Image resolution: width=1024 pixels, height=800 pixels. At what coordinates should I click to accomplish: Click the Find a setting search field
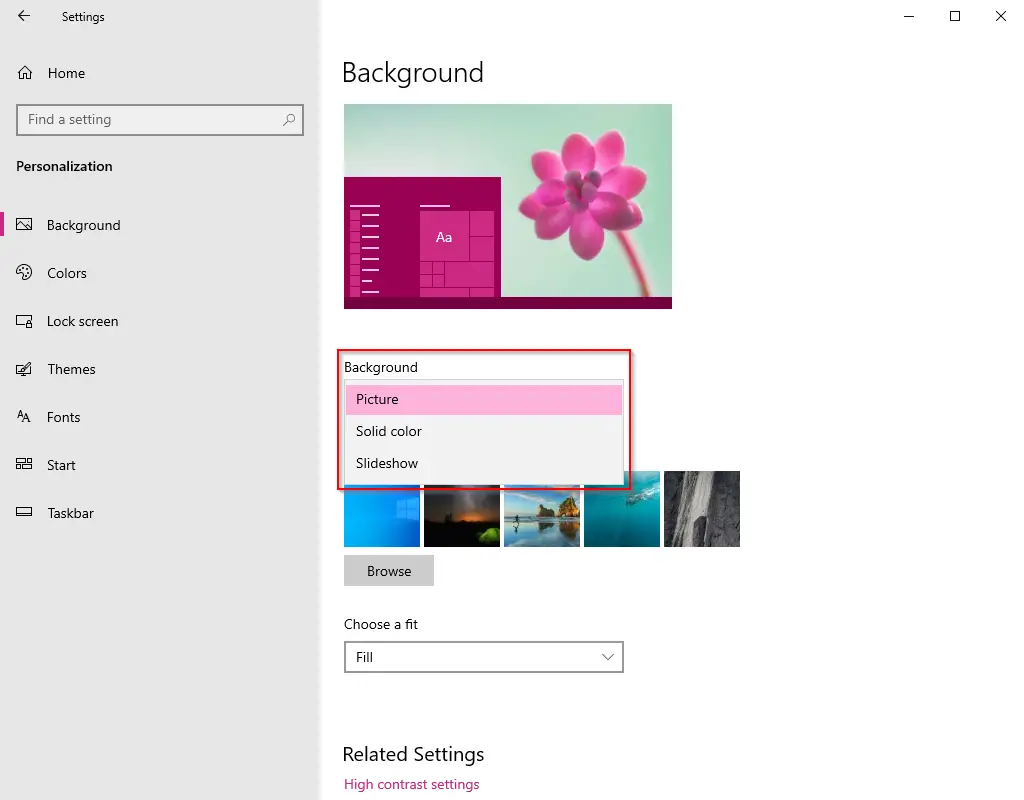point(160,120)
